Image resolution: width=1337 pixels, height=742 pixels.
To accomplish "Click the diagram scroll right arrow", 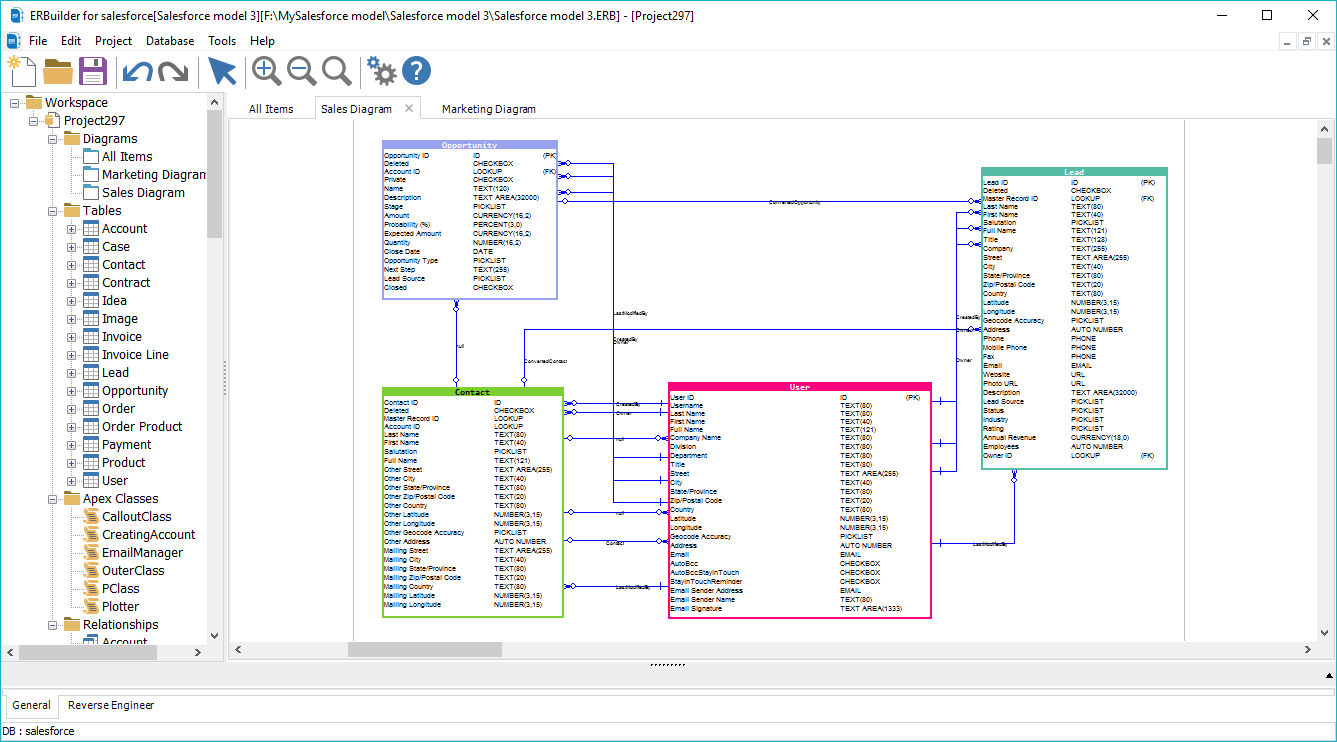I will (1309, 649).
